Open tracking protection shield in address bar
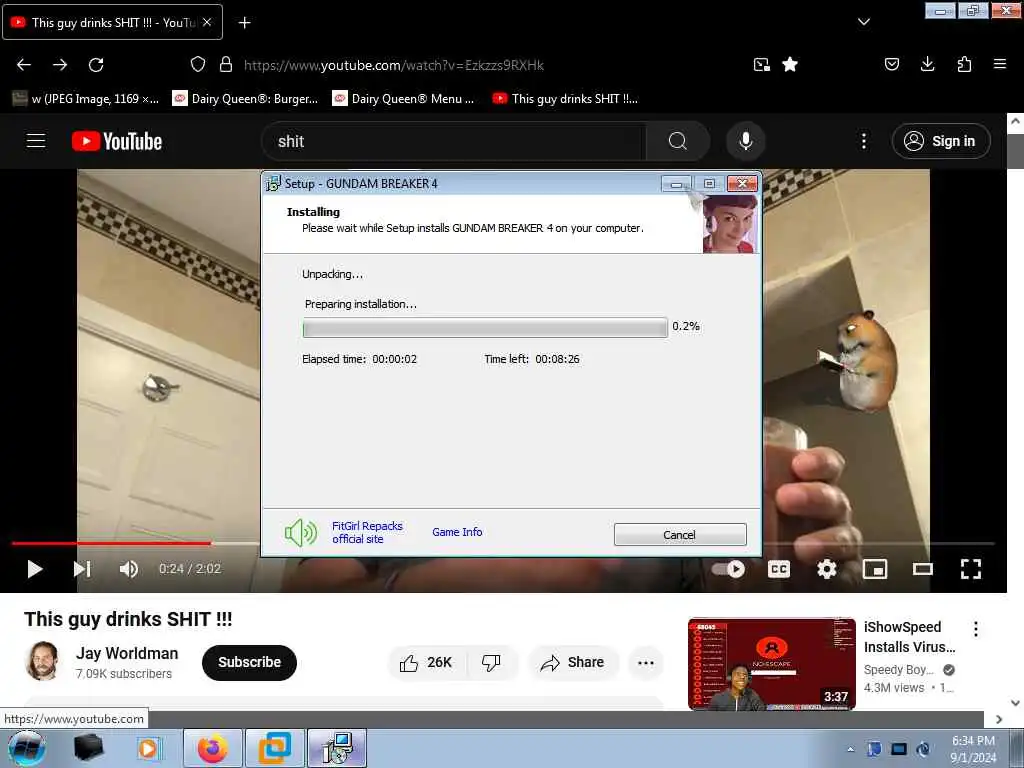This screenshot has height=768, width=1024. pos(198,65)
